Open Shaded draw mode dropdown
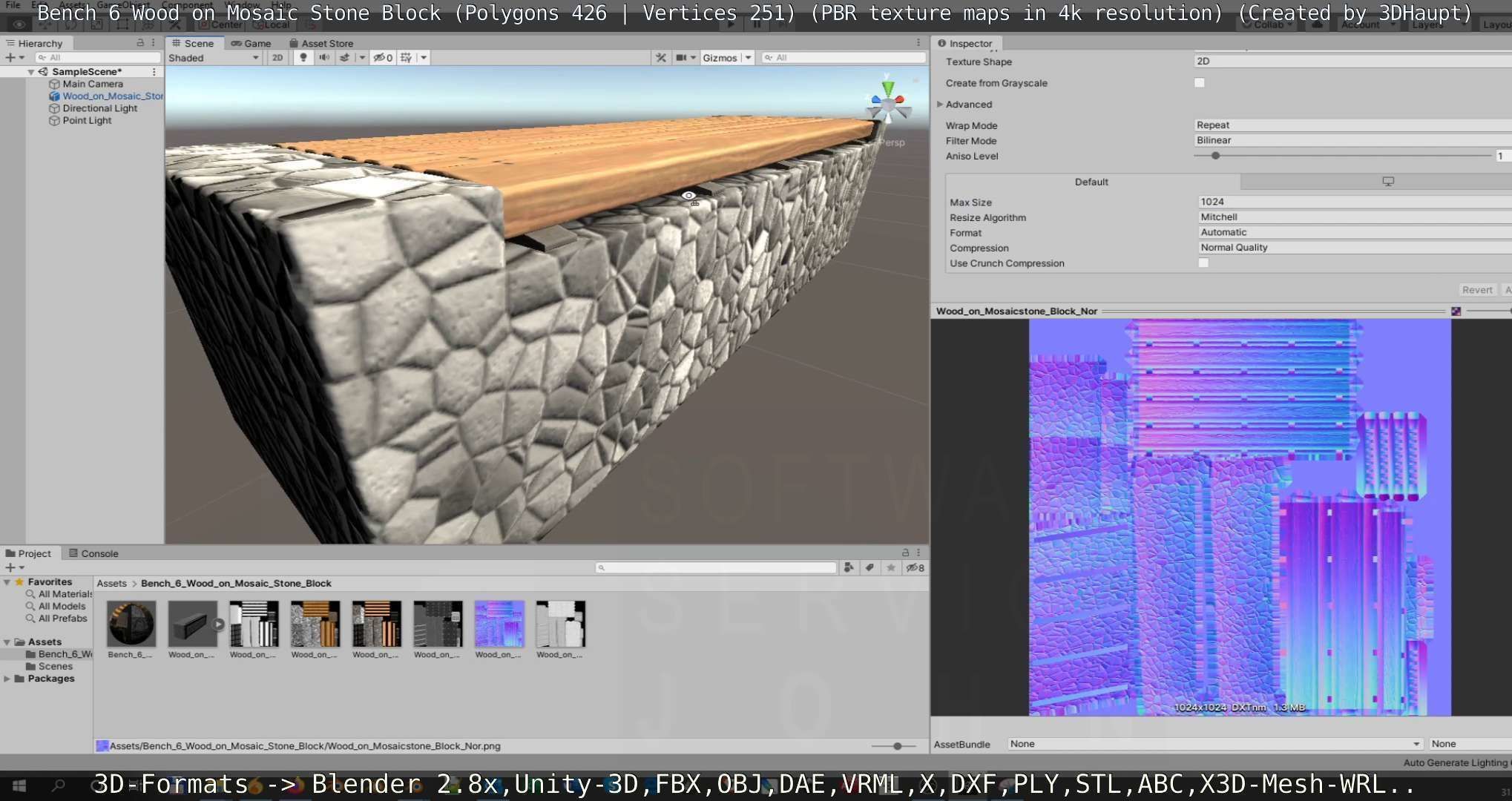The height and width of the screenshot is (801, 1512). click(x=214, y=57)
